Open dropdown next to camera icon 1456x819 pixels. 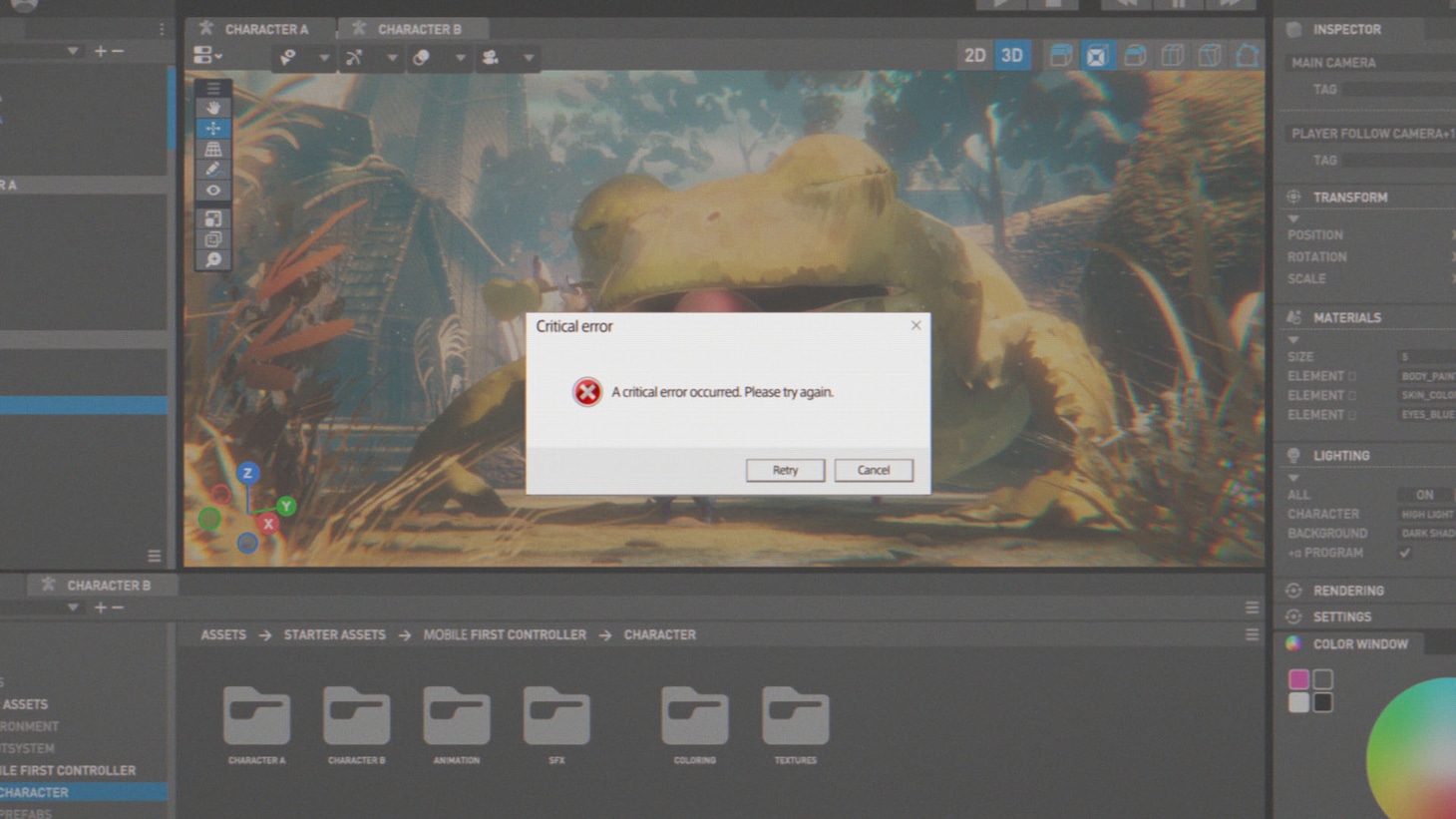pyautogui.click(x=529, y=58)
